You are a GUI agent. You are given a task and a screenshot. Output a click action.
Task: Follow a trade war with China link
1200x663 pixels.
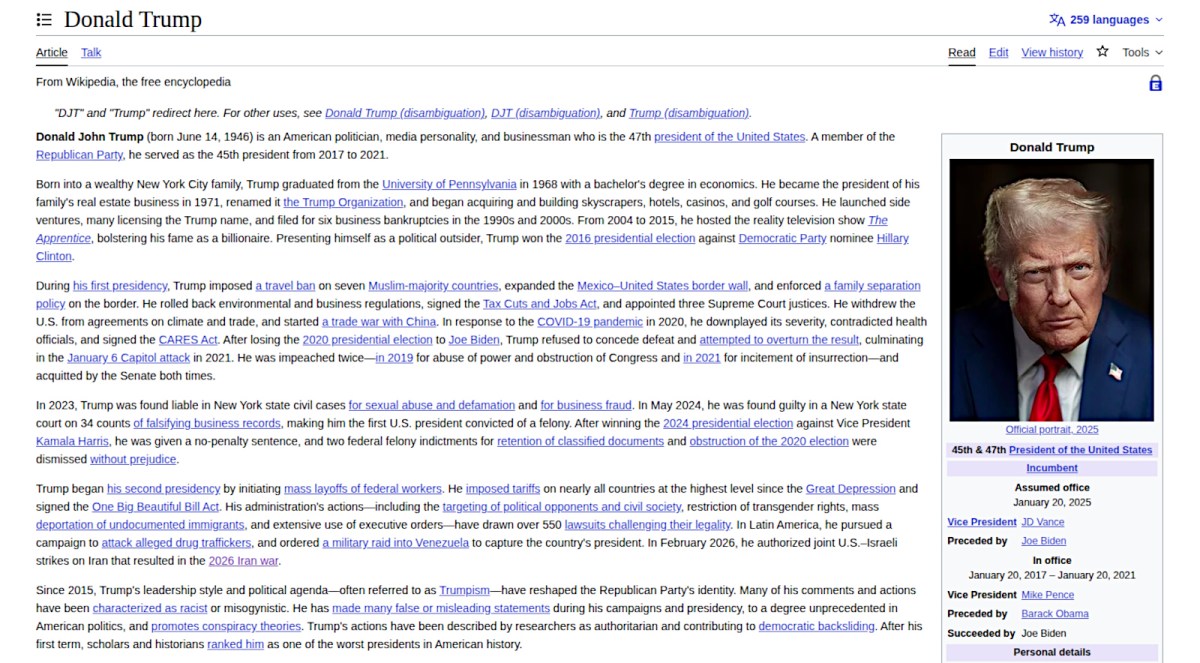pos(379,322)
